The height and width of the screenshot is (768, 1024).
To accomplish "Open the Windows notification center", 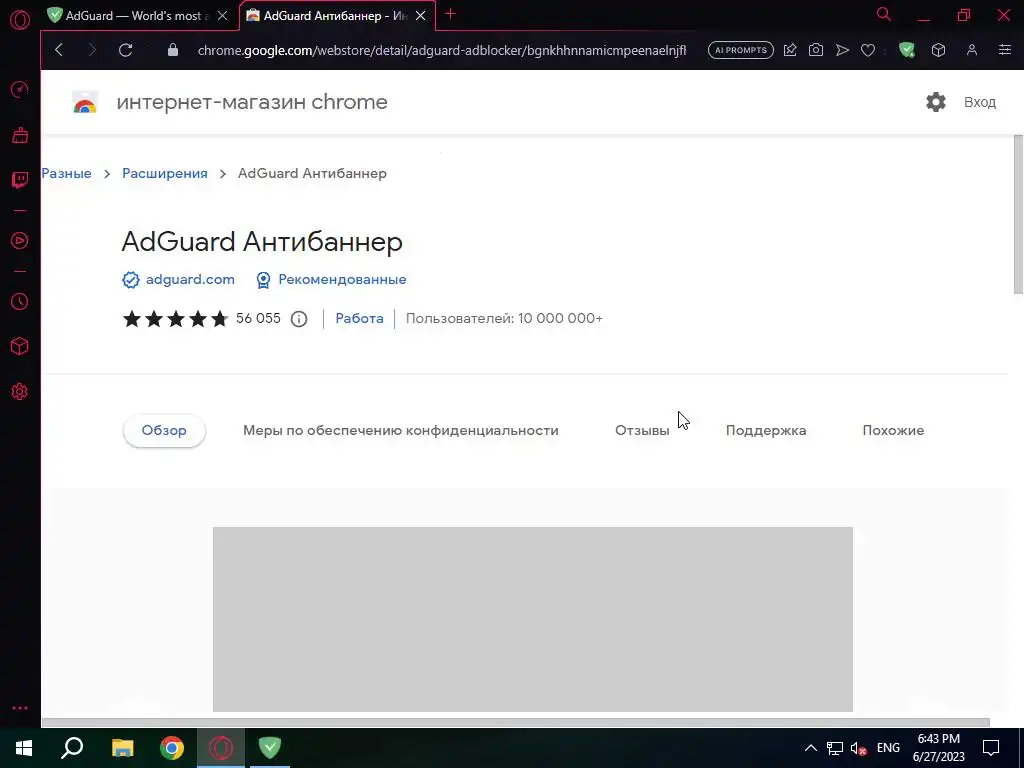I will (x=991, y=748).
